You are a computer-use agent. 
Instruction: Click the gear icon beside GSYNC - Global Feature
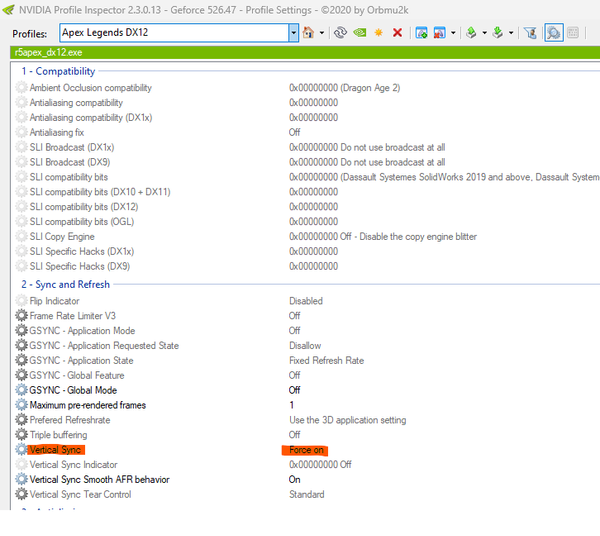(x=21, y=375)
